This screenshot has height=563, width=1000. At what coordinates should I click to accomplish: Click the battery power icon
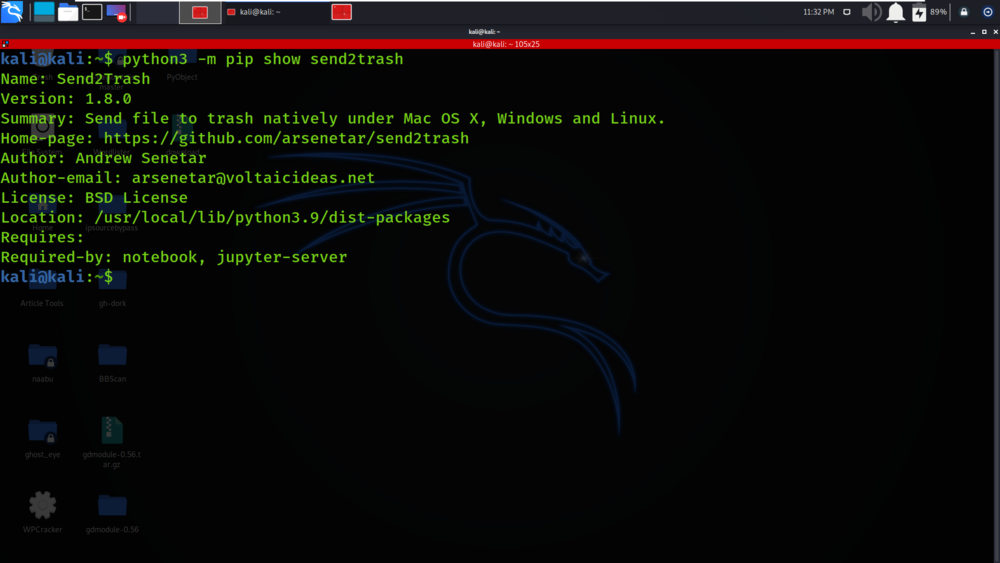click(x=919, y=12)
